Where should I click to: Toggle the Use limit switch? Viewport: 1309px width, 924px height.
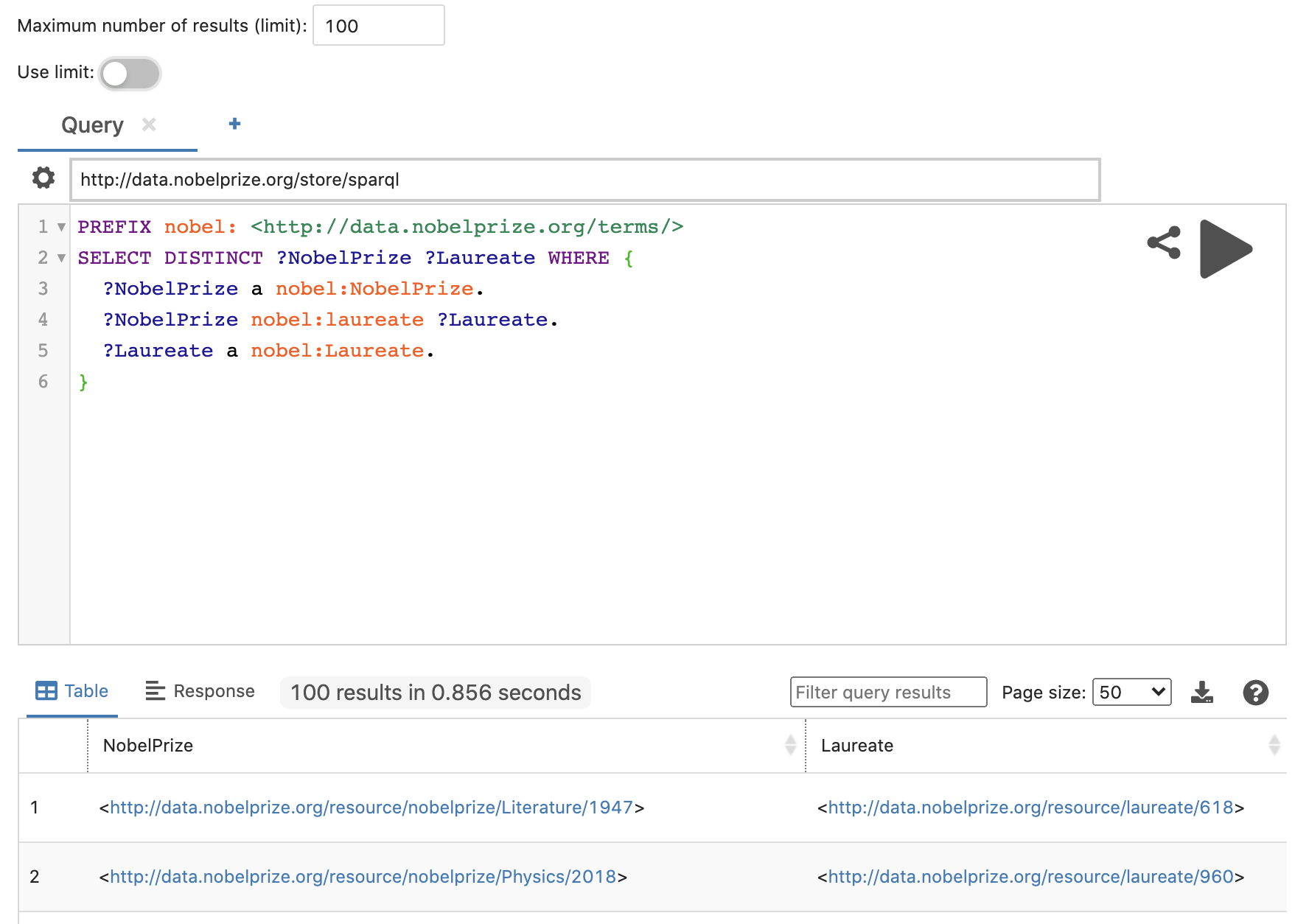coord(130,74)
